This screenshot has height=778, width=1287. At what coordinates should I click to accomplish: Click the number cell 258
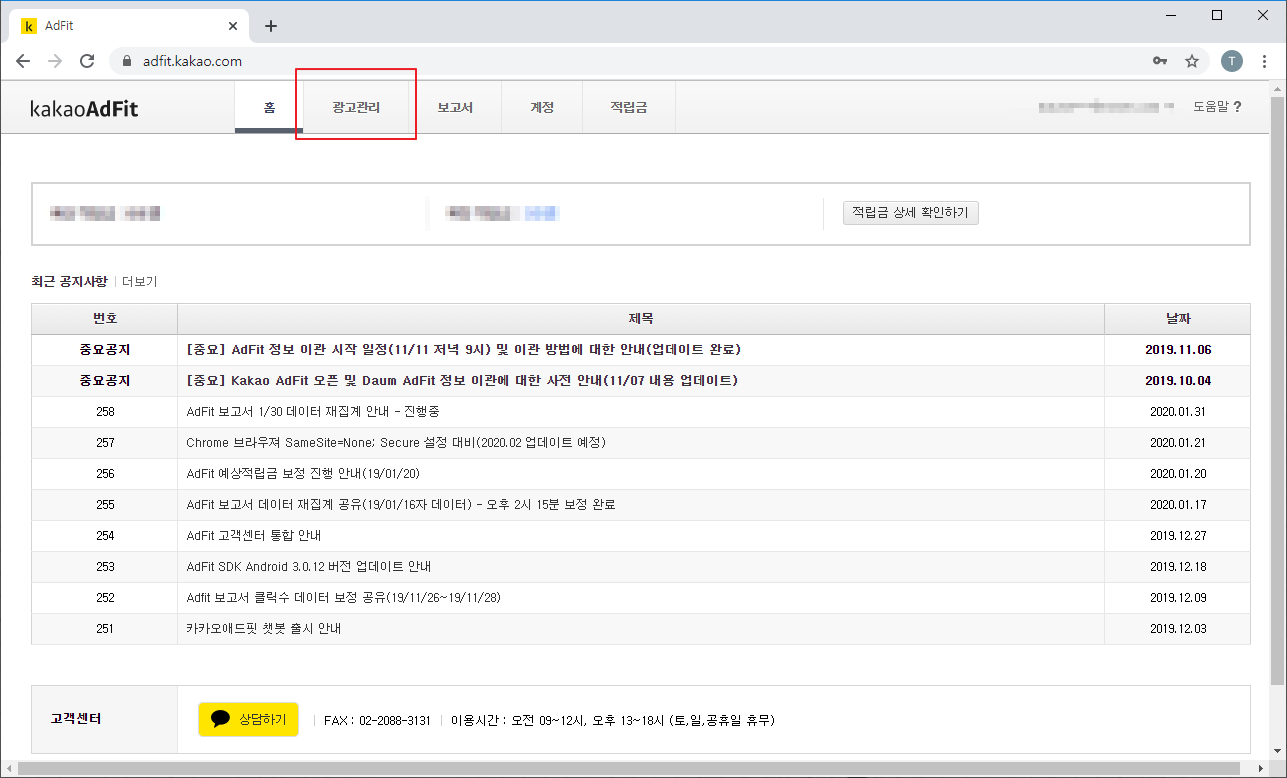coord(105,412)
